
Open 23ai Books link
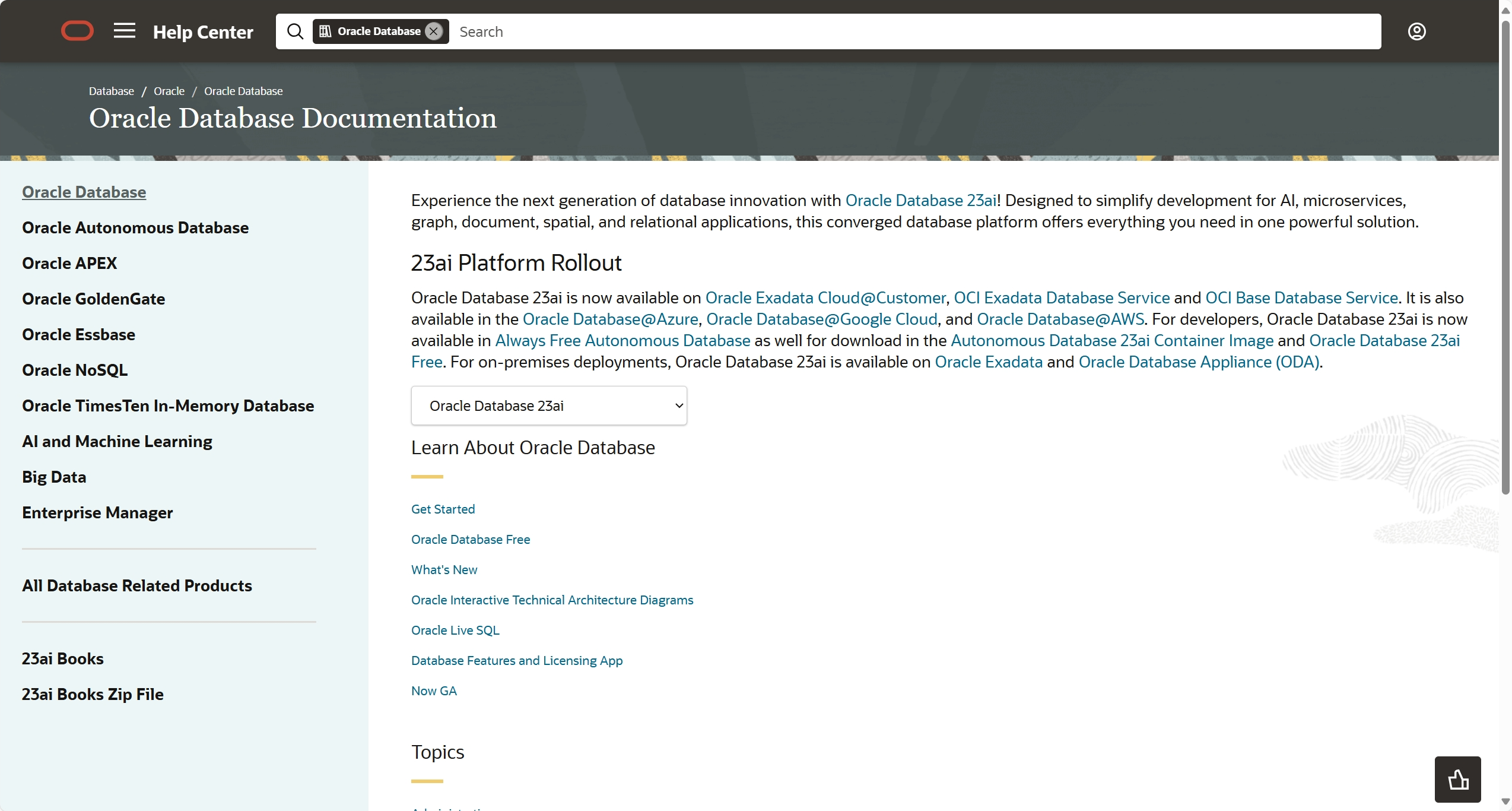pyautogui.click(x=63, y=658)
